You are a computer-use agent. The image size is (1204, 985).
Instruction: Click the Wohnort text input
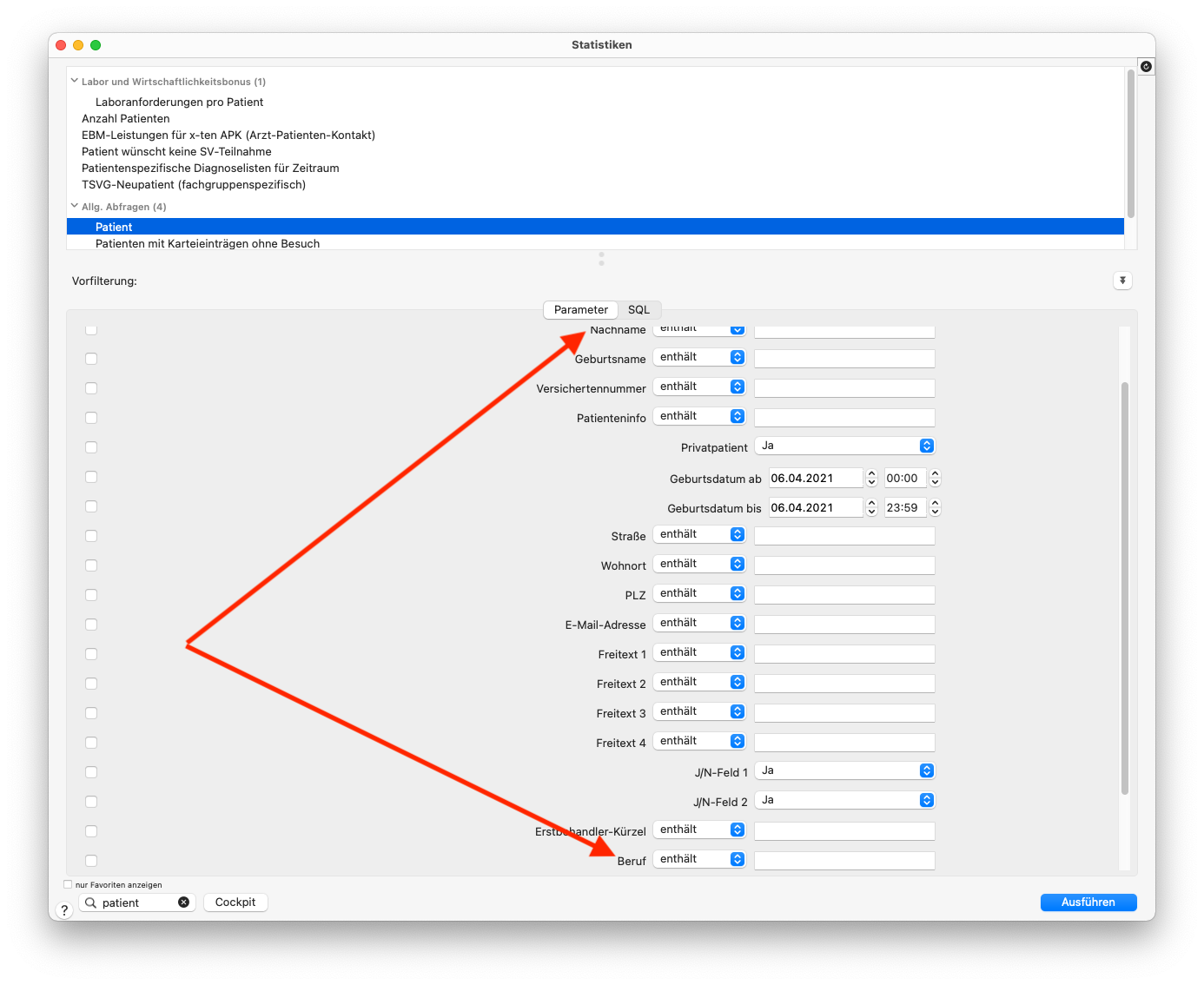pos(844,565)
